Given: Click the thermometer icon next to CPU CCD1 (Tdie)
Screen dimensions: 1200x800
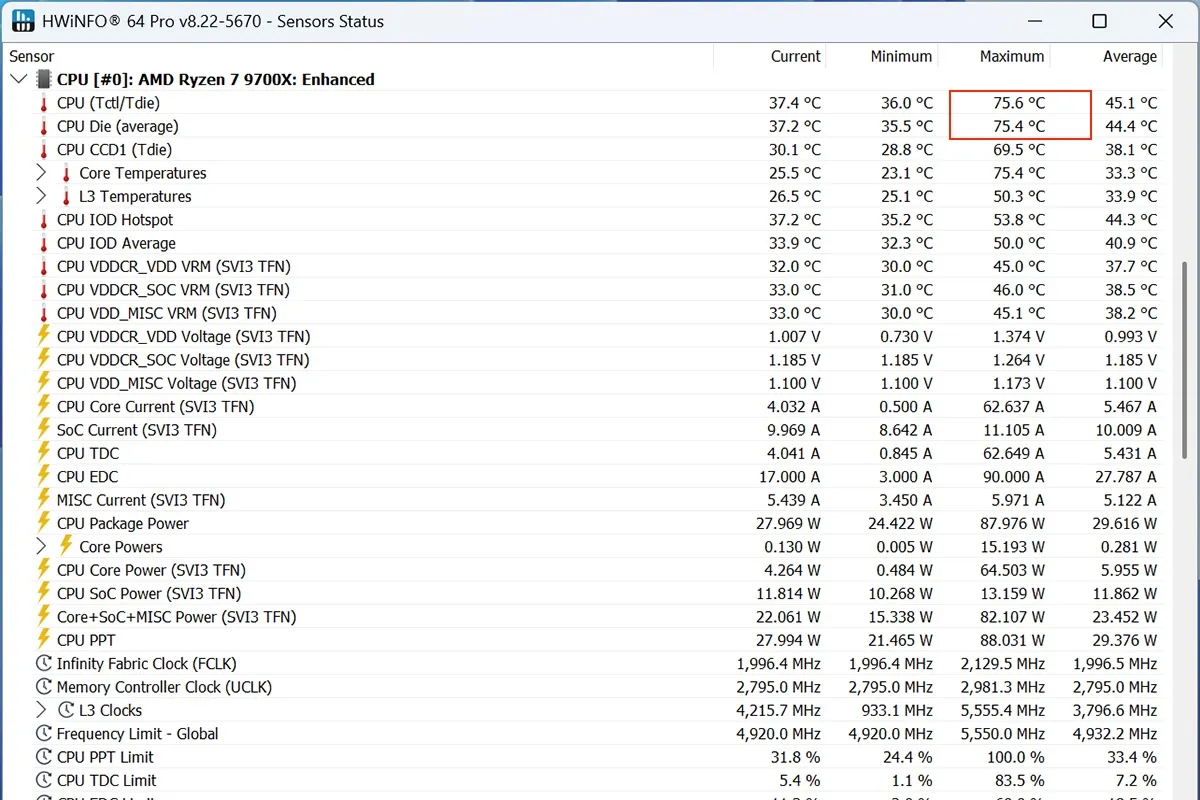Looking at the screenshot, I should point(43,150).
